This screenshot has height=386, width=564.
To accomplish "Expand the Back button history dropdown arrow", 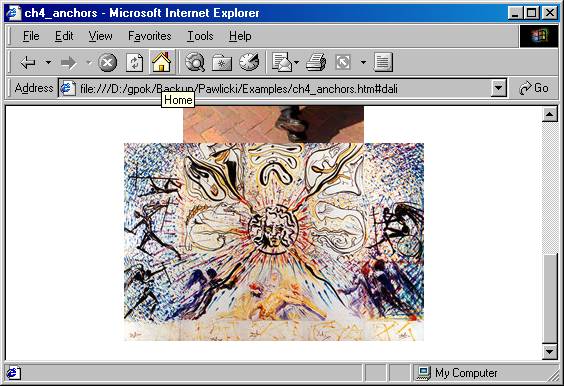I will [x=48, y=63].
